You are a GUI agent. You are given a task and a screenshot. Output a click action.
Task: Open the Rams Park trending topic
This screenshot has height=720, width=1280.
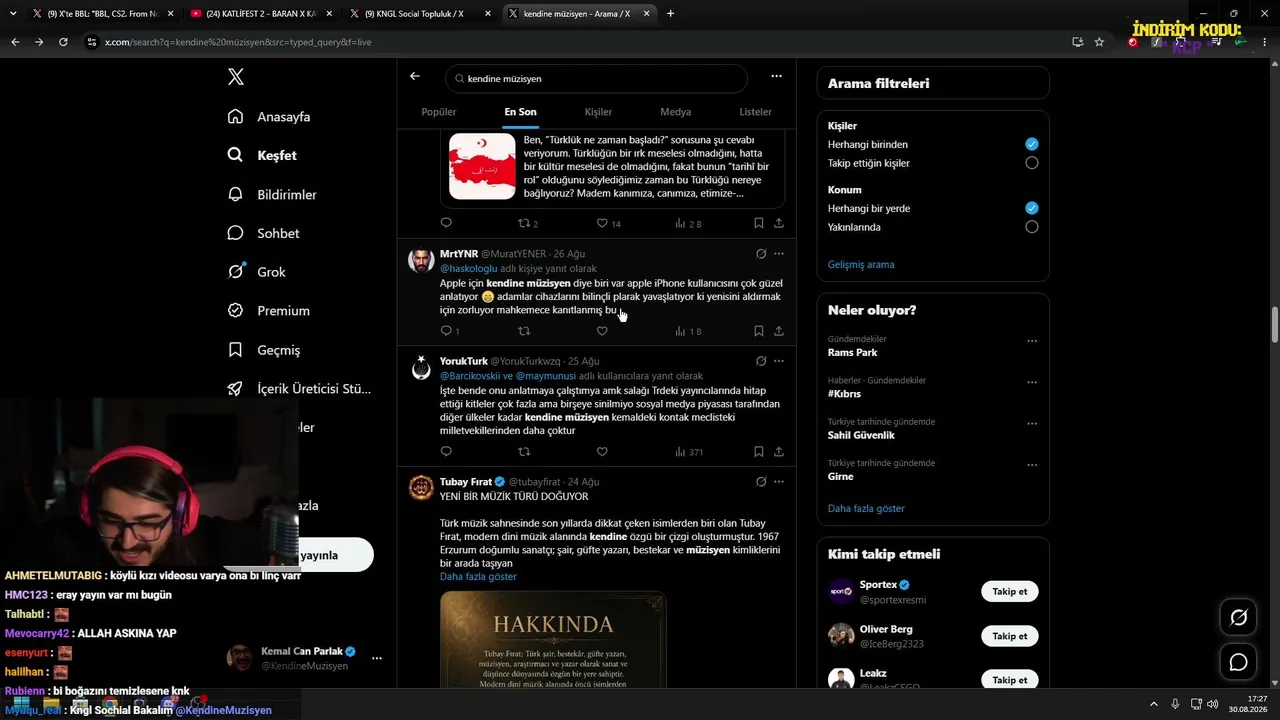(852, 353)
